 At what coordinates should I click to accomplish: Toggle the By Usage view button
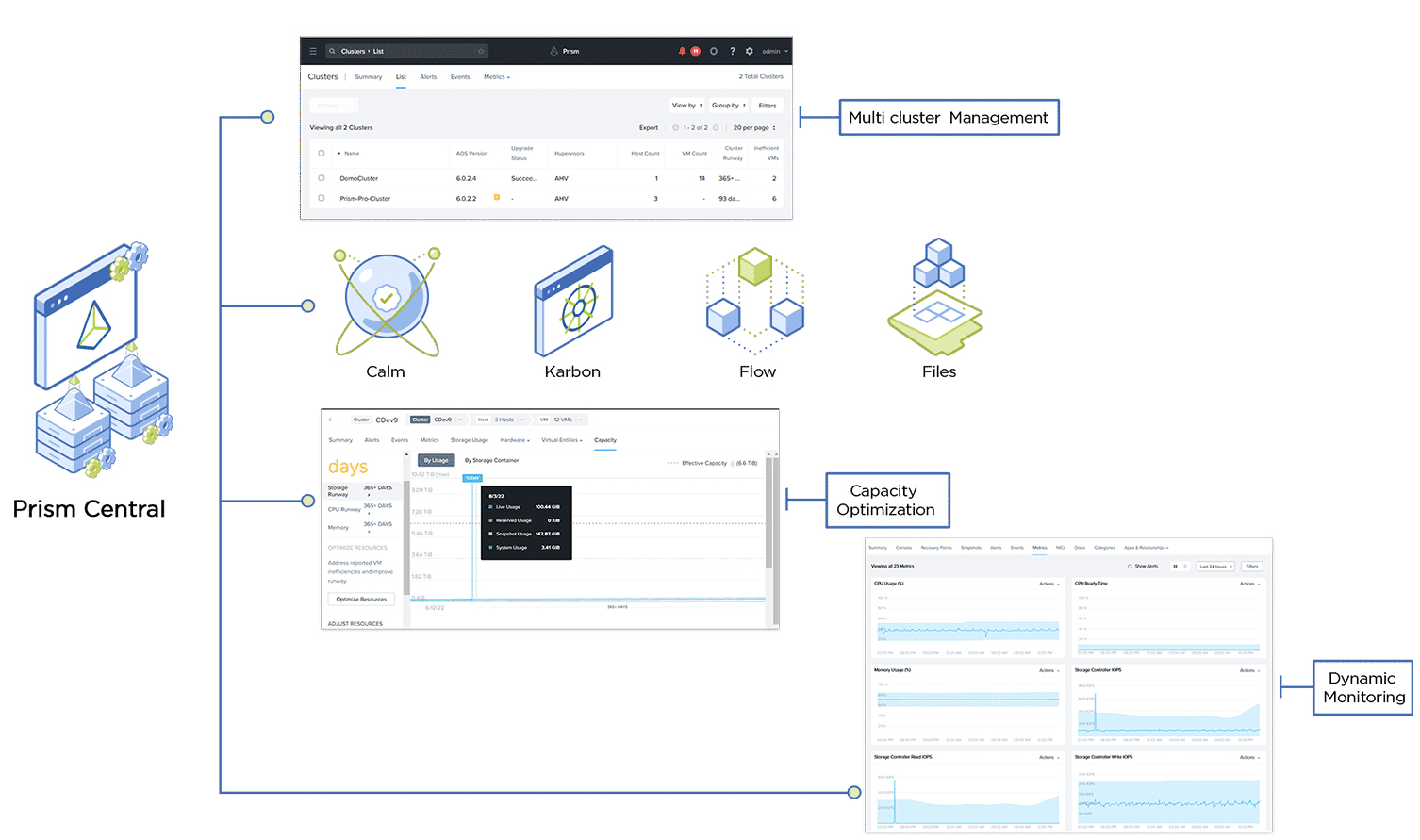436,460
